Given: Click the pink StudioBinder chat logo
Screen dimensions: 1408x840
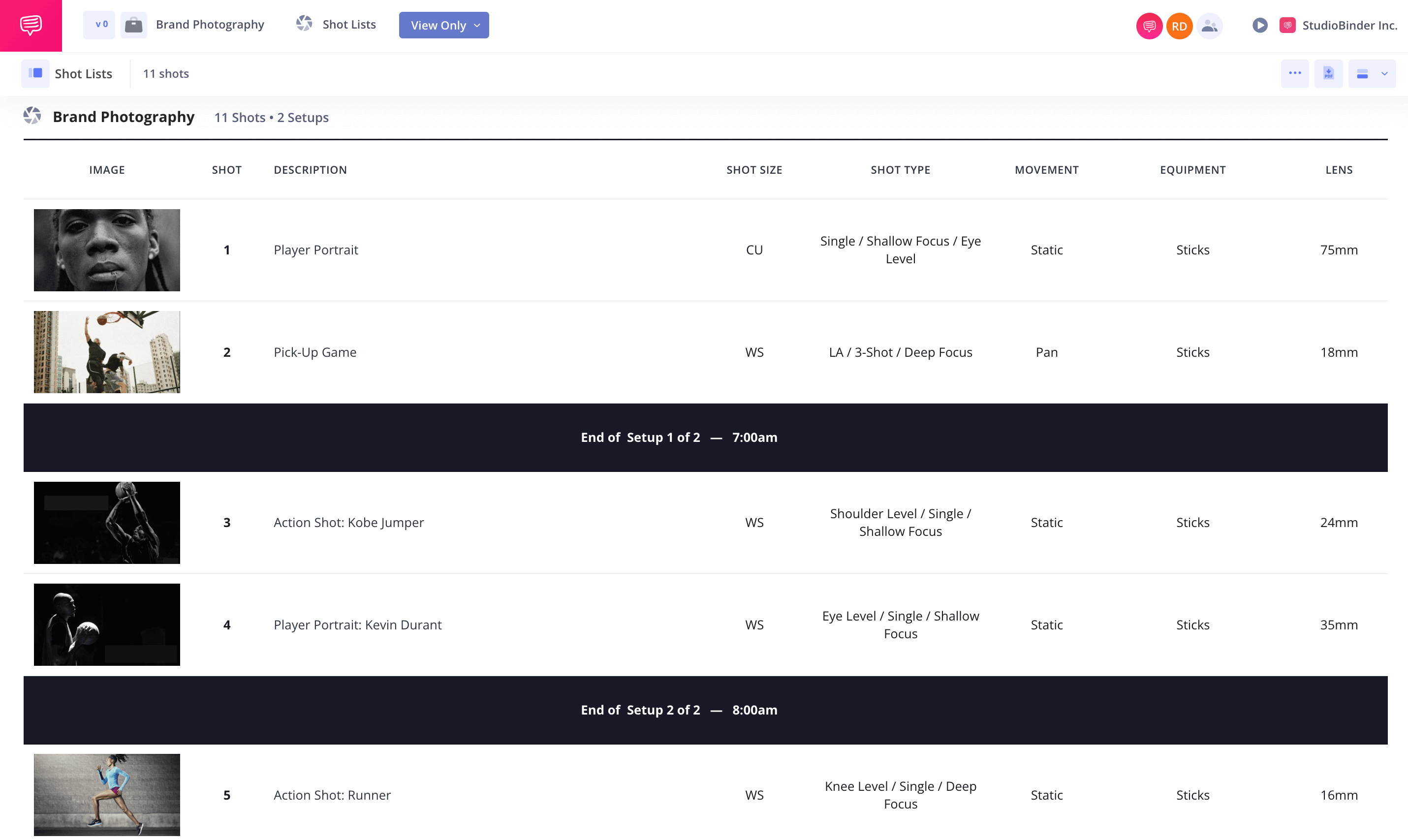Looking at the screenshot, I should 31,26.
